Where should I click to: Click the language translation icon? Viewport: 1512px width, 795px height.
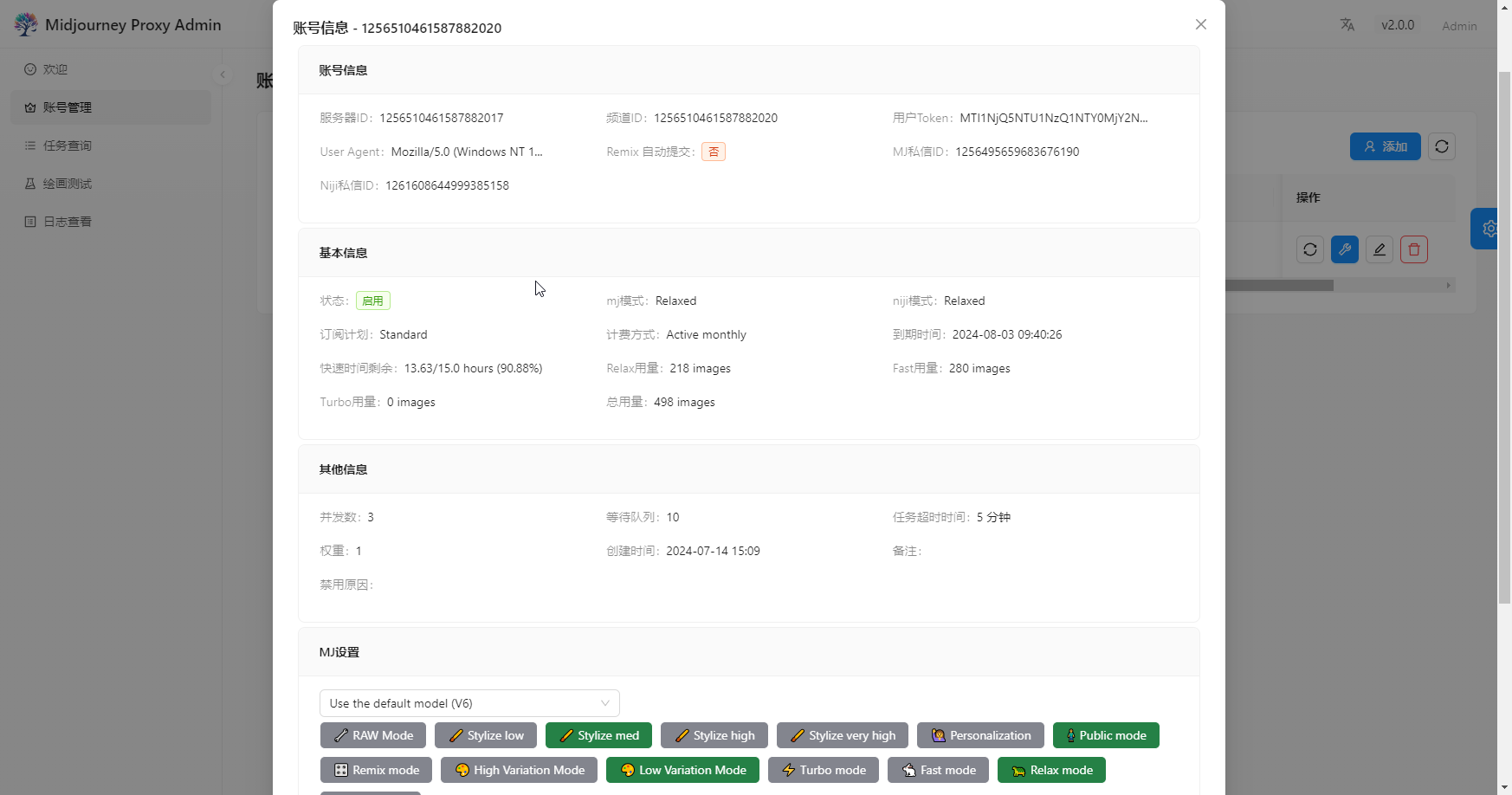pyautogui.click(x=1347, y=24)
